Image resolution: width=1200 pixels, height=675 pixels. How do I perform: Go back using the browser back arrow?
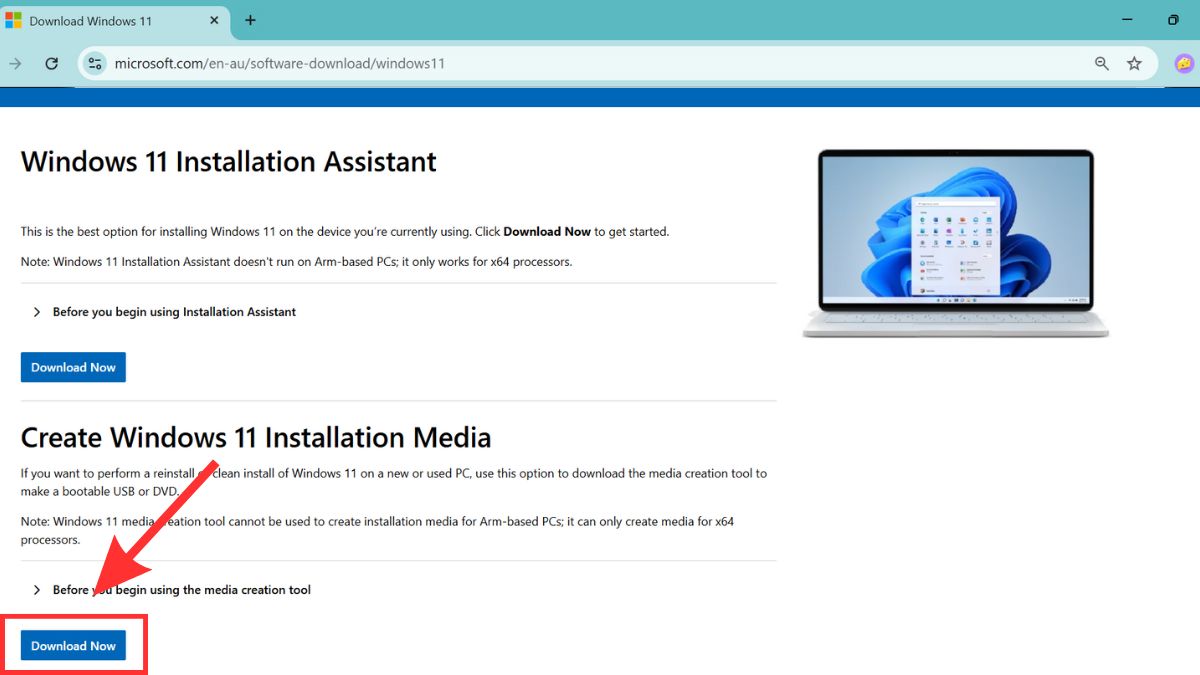point(16,62)
